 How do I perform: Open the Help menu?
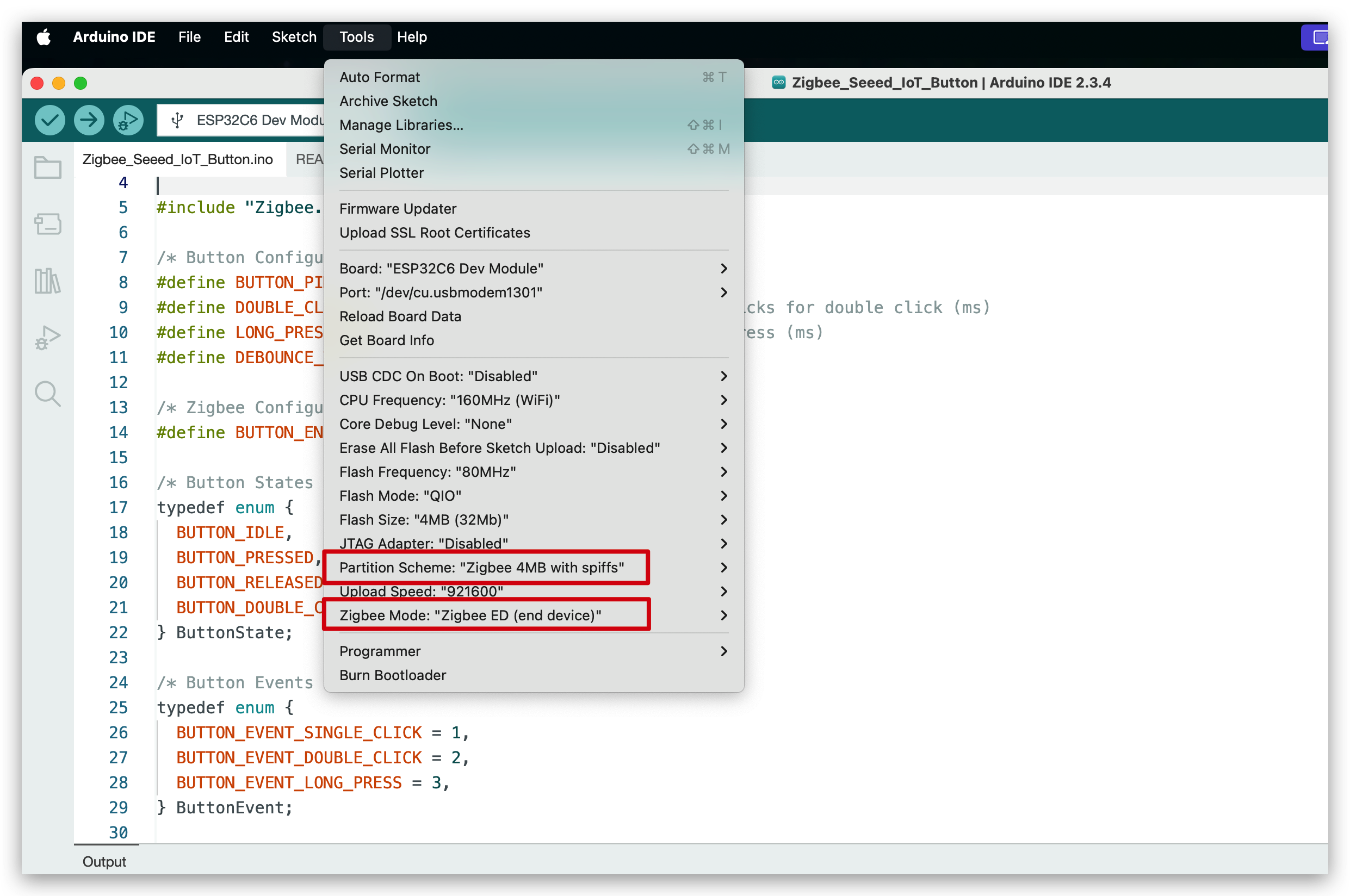[x=412, y=37]
